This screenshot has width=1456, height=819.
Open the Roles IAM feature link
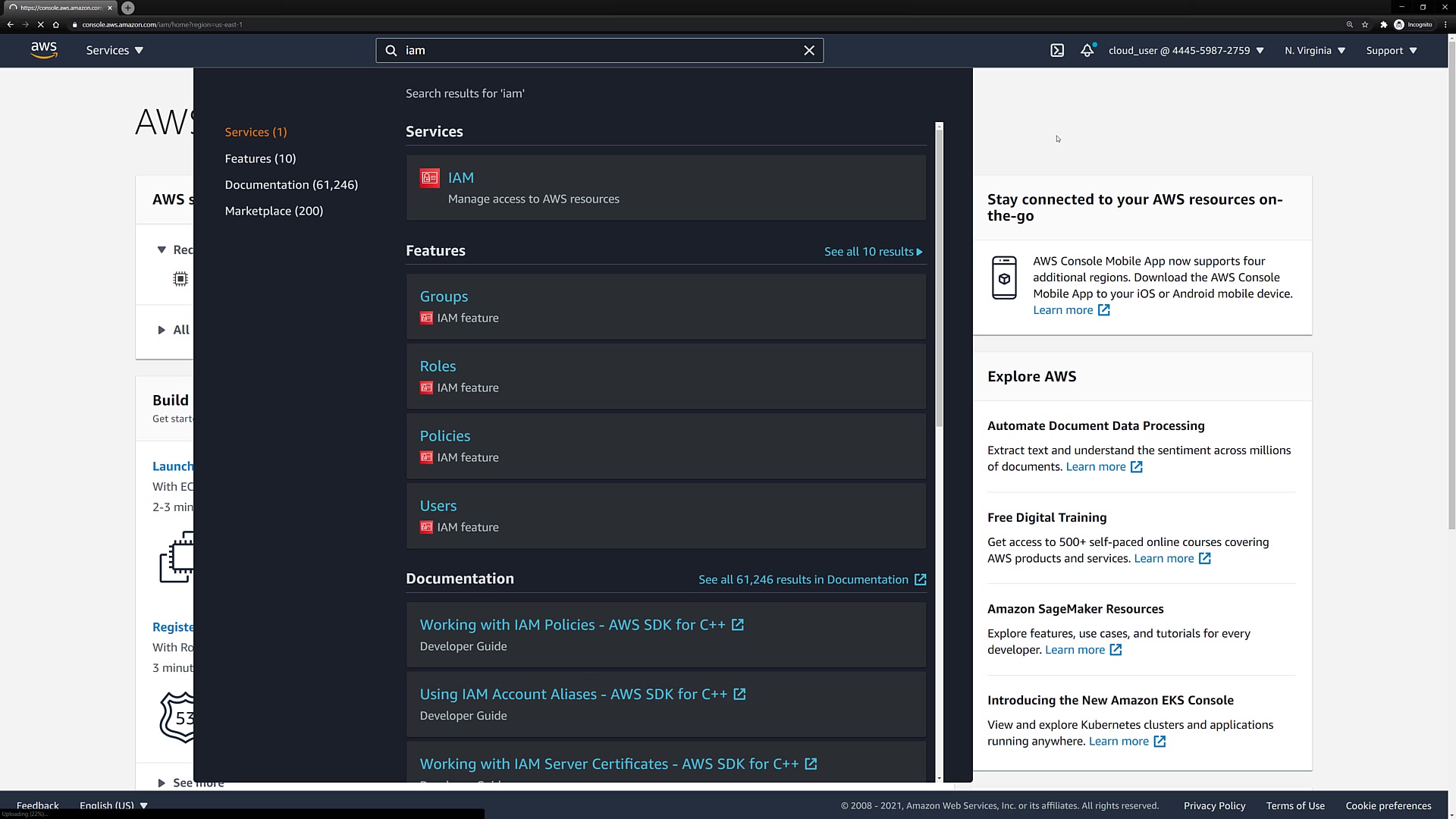coord(438,366)
